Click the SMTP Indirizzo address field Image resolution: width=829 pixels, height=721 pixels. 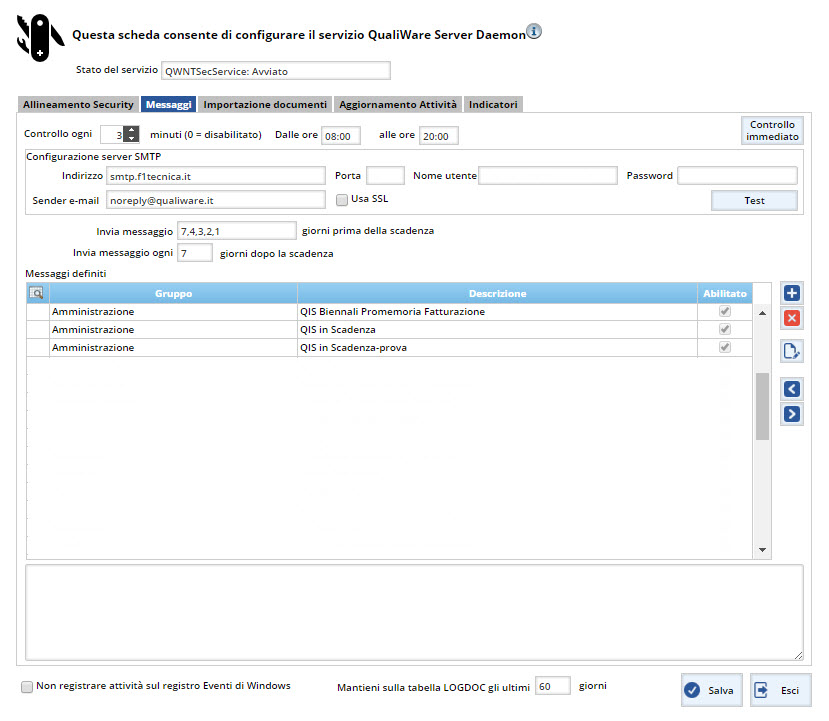(215, 176)
